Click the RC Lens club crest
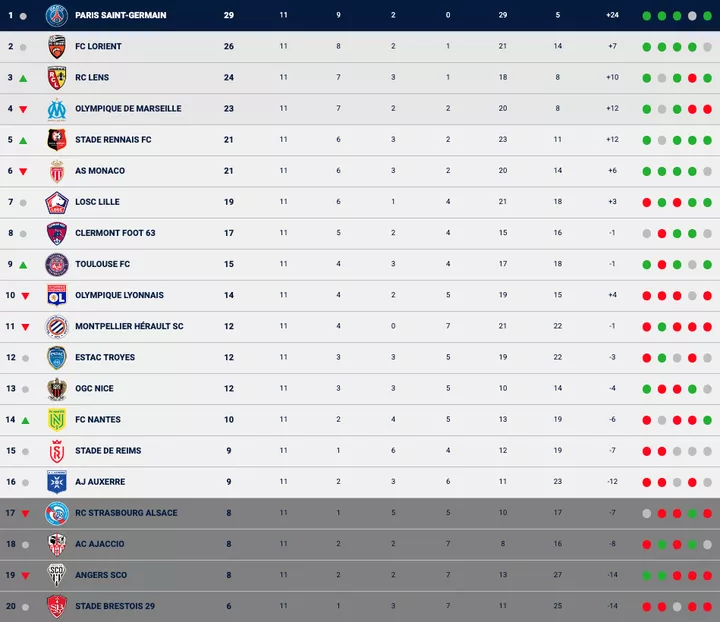This screenshot has width=720, height=622. point(56,78)
